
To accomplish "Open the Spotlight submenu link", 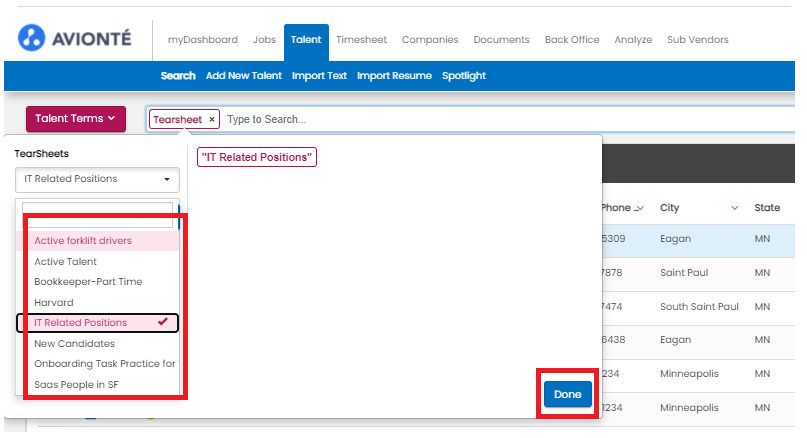I will coord(464,76).
